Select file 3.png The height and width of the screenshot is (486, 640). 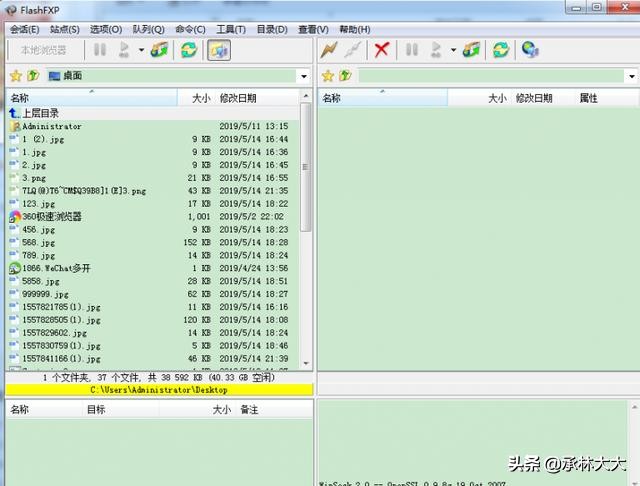tap(153, 178)
